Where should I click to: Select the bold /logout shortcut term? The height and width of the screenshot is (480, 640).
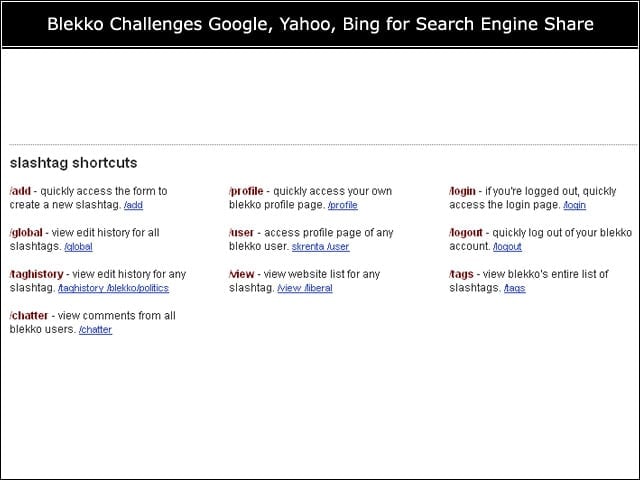(466, 233)
